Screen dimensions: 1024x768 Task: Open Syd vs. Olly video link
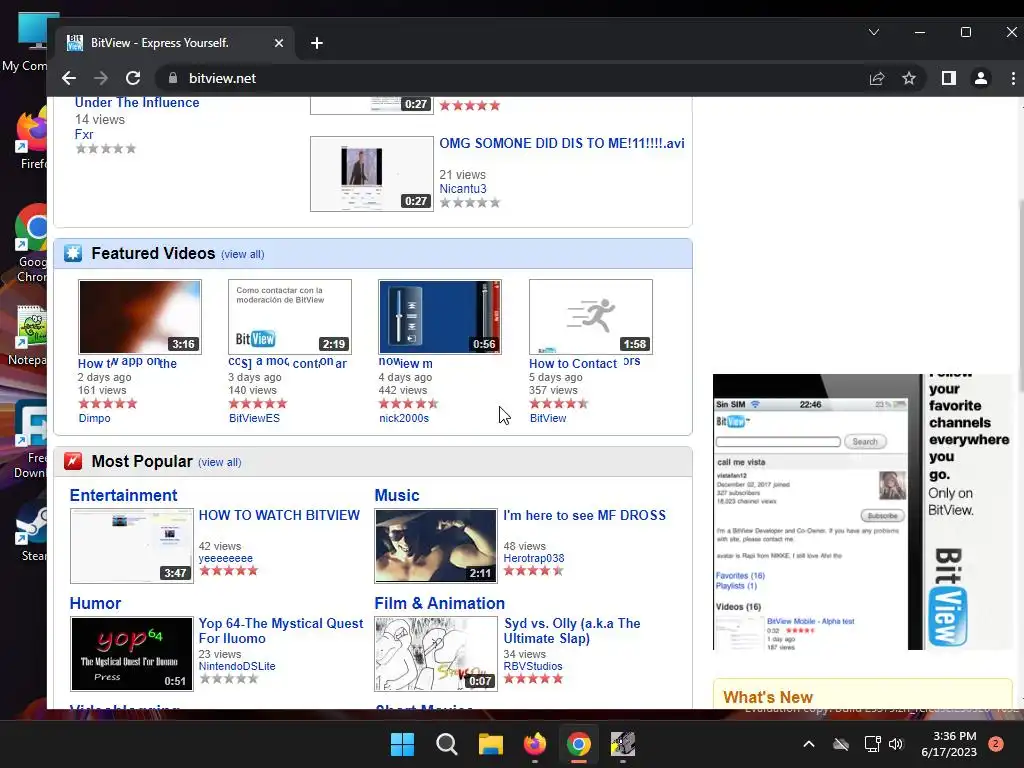(572, 631)
